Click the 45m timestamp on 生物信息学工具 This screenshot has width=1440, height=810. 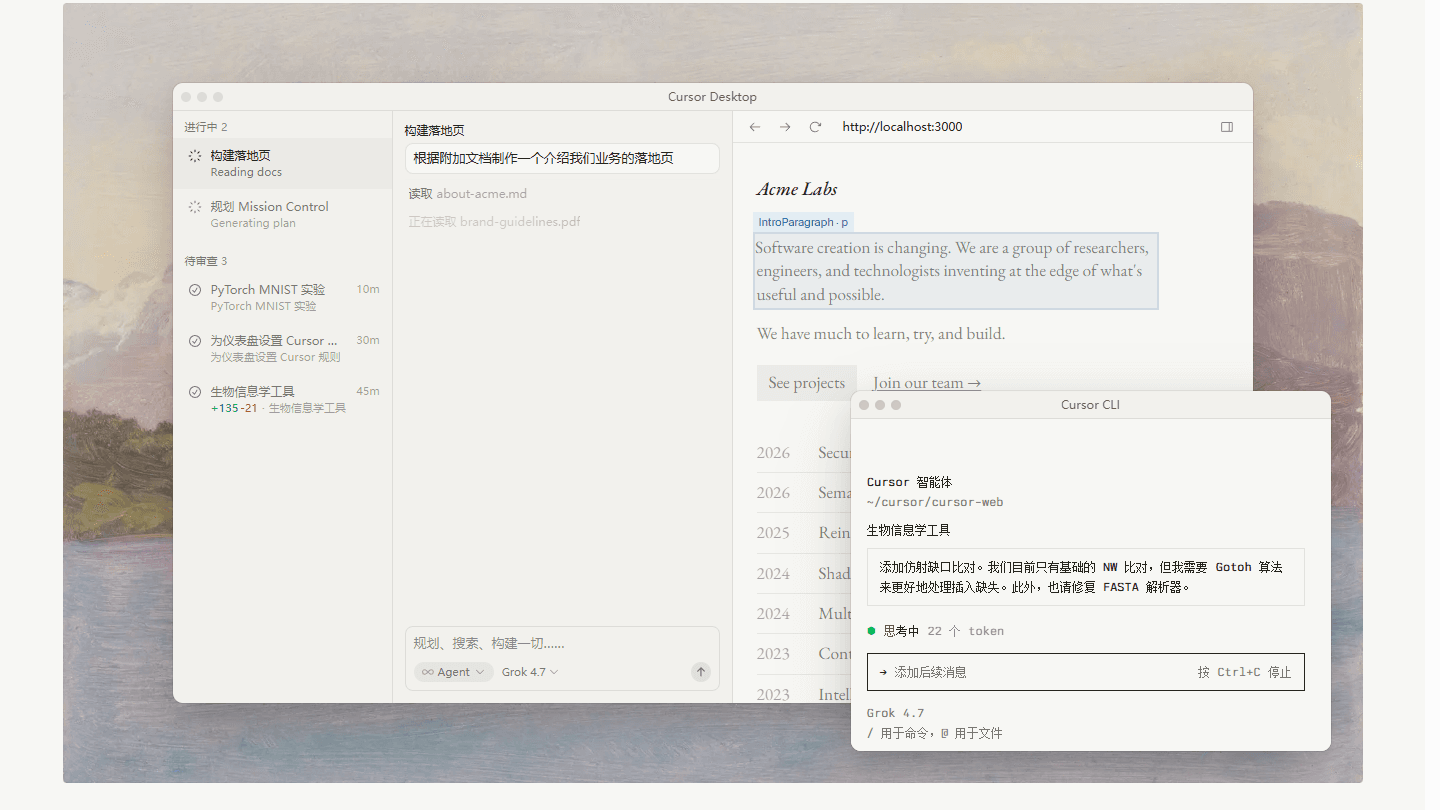click(x=368, y=391)
